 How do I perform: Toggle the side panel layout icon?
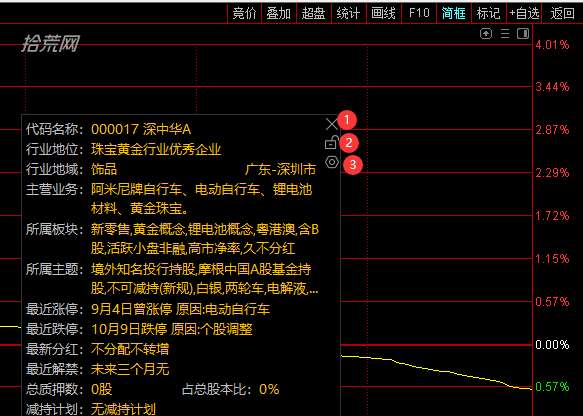(523, 34)
